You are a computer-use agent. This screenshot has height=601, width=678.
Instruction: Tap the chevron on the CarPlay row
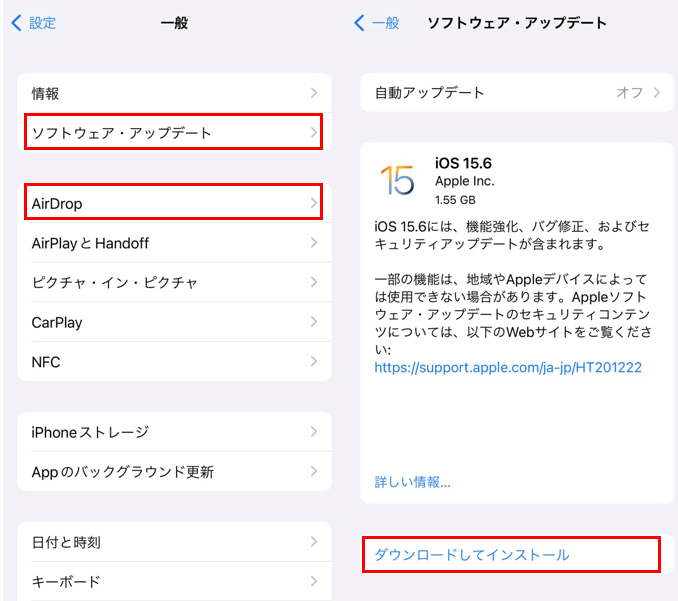click(314, 322)
